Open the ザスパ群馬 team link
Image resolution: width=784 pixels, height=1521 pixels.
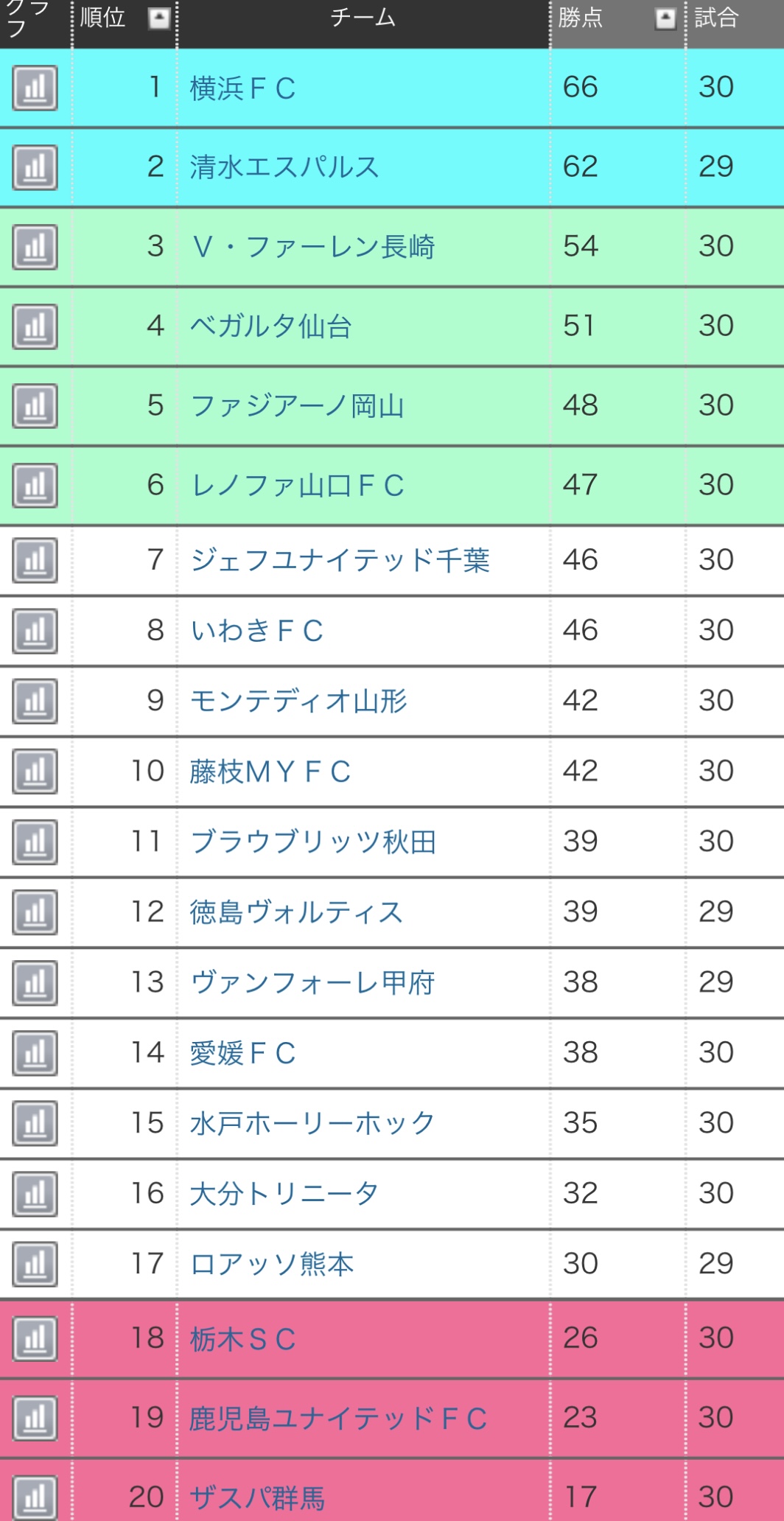tap(257, 1497)
